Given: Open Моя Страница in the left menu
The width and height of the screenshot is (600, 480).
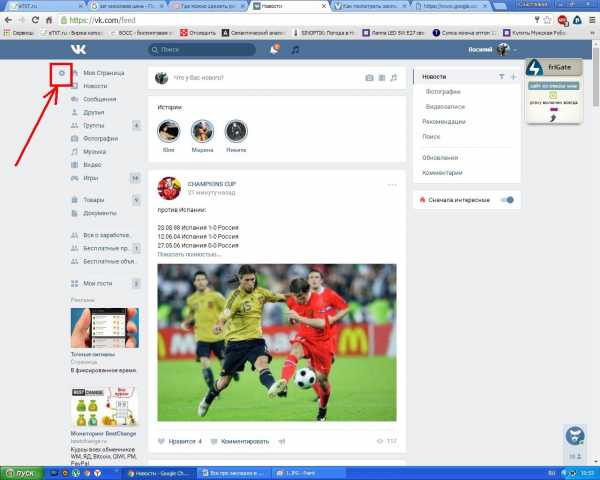Looking at the screenshot, I should [x=104, y=73].
